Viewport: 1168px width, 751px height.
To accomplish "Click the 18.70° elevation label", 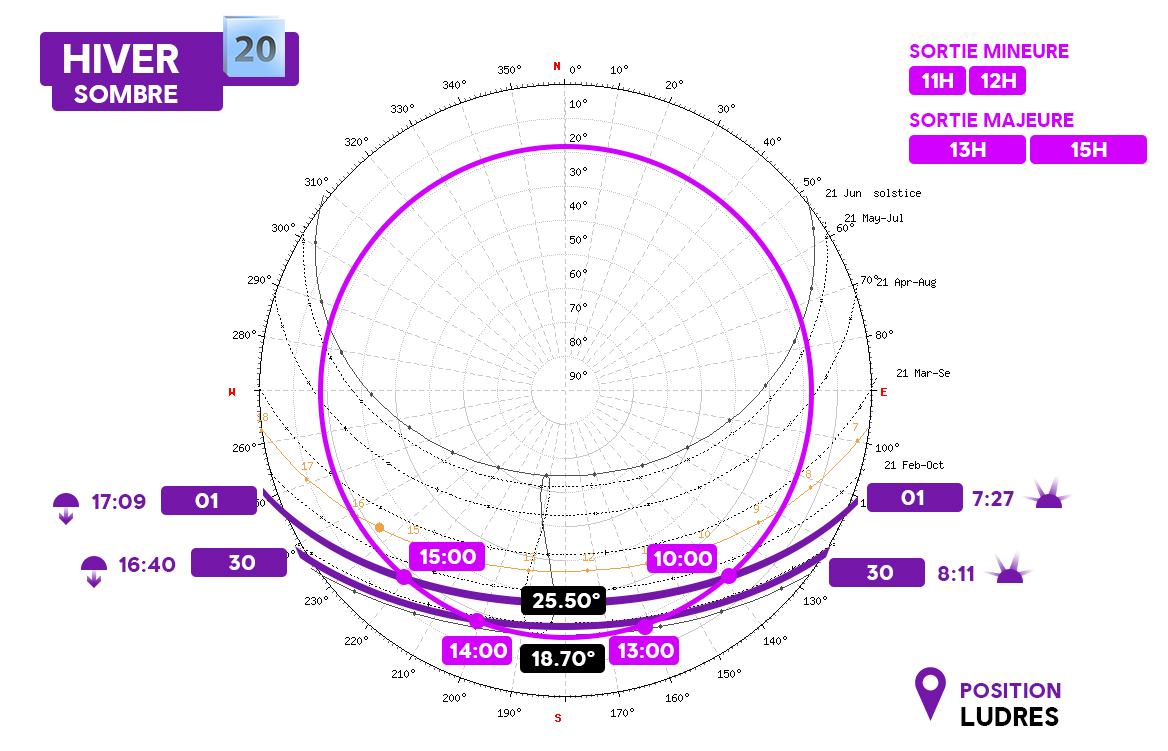I will point(562,657).
